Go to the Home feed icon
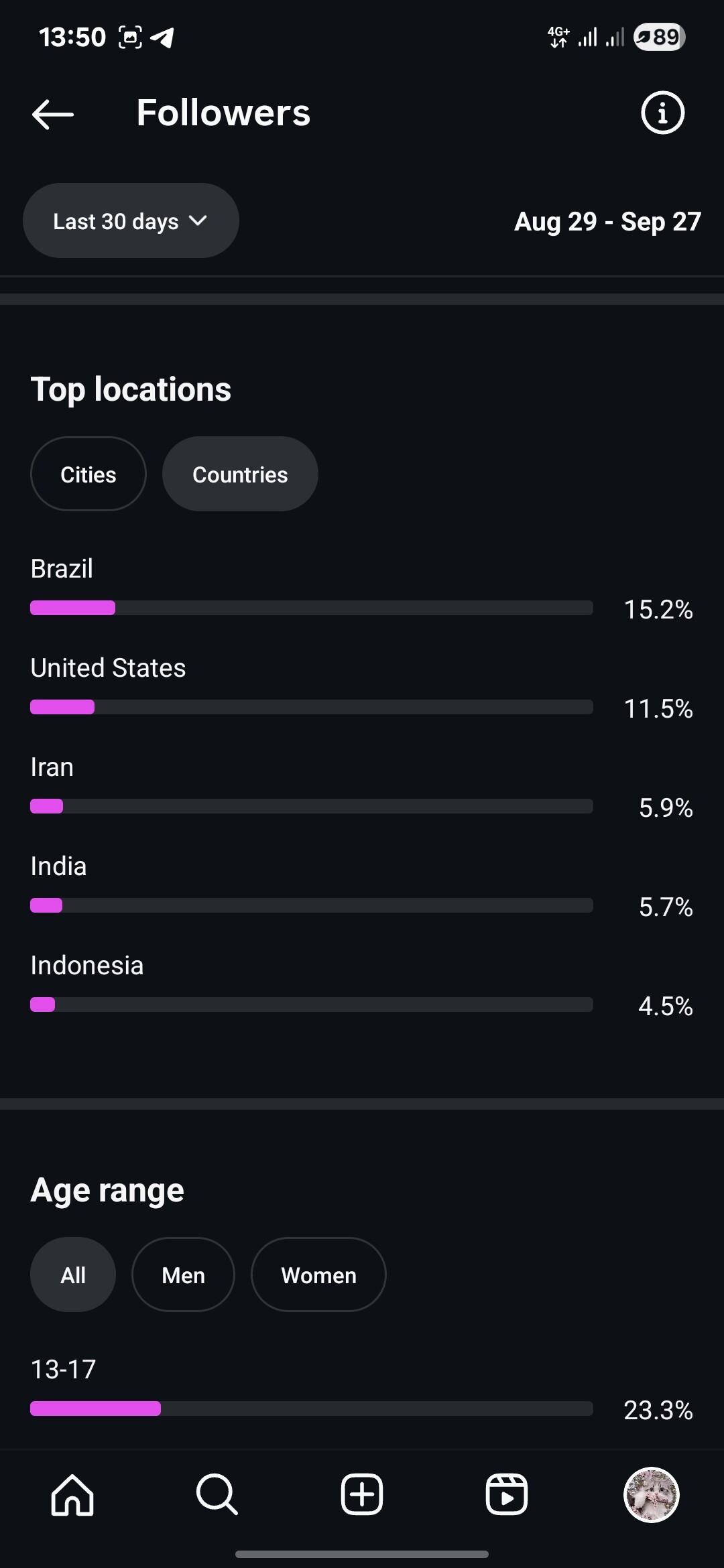Viewport: 724px width, 1568px height. click(72, 1494)
